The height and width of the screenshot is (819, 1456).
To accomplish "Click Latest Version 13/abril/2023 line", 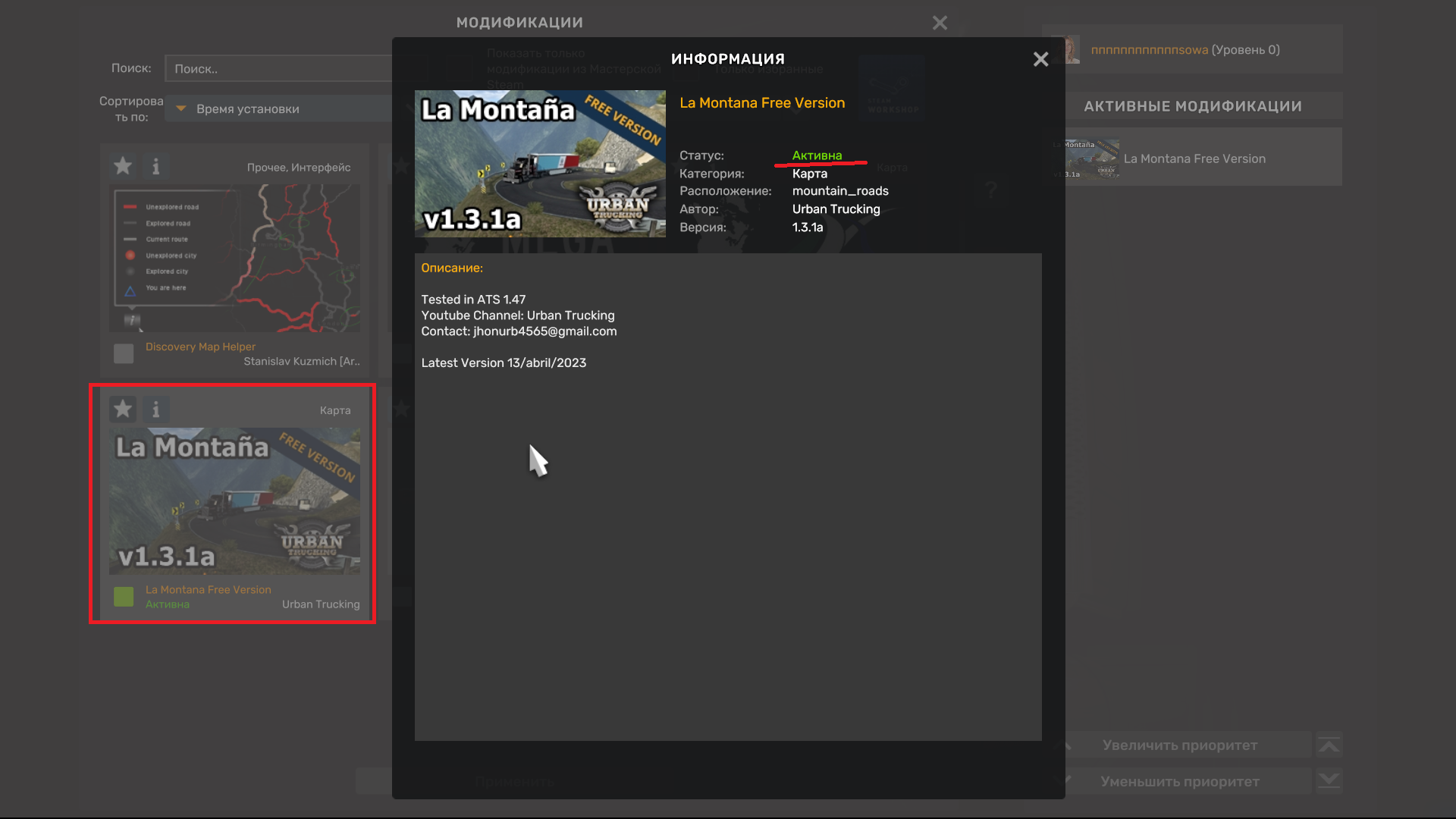I will click(504, 363).
